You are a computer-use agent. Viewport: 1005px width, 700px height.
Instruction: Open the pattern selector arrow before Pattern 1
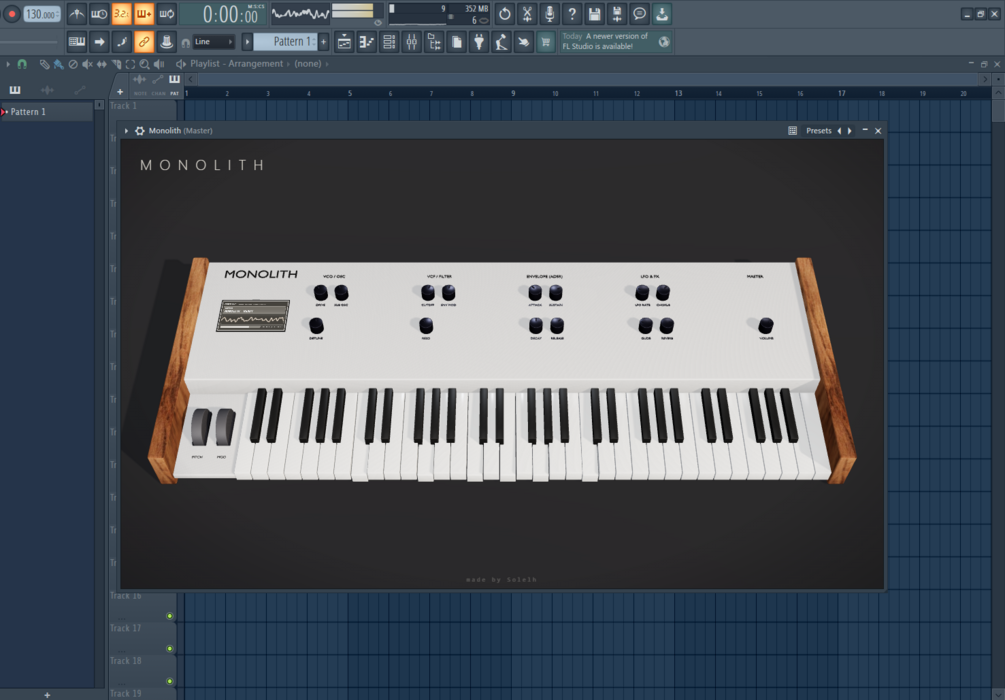247,42
